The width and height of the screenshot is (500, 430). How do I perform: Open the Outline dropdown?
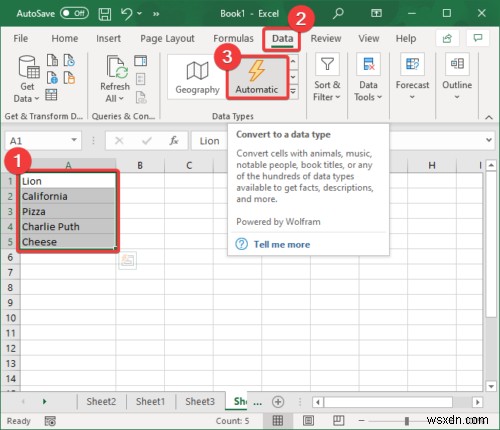[x=457, y=77]
